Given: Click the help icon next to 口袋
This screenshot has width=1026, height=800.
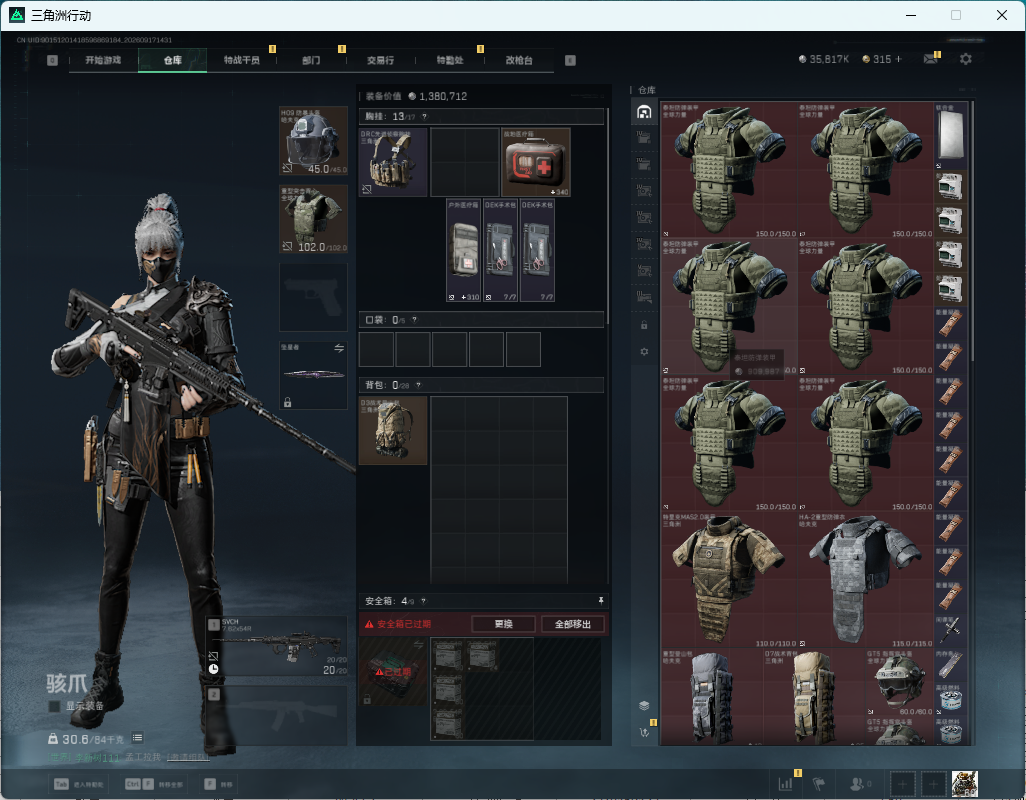Looking at the screenshot, I should (414, 320).
